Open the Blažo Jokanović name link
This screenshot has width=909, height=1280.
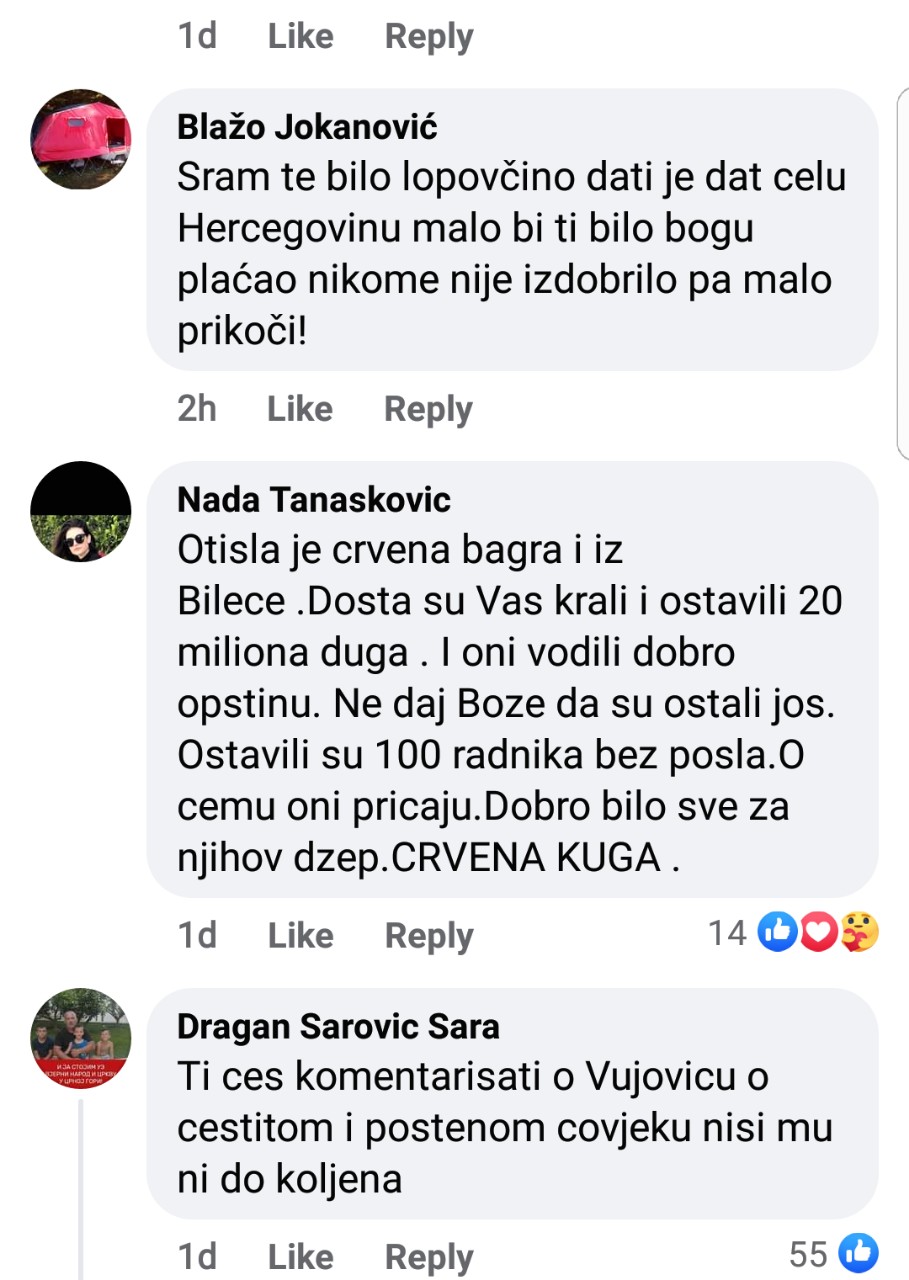307,127
